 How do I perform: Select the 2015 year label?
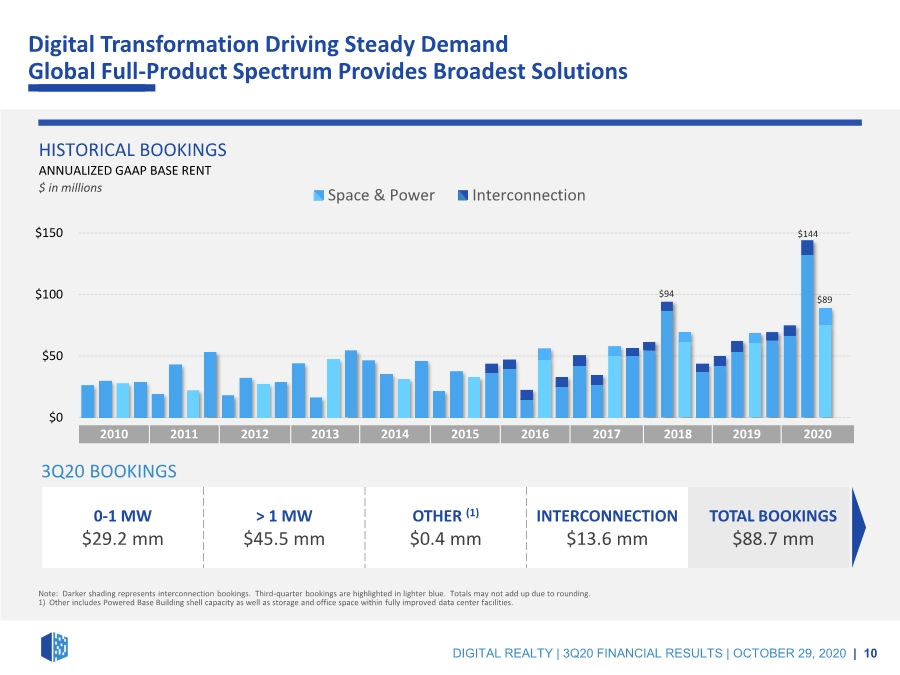pyautogui.click(x=465, y=434)
